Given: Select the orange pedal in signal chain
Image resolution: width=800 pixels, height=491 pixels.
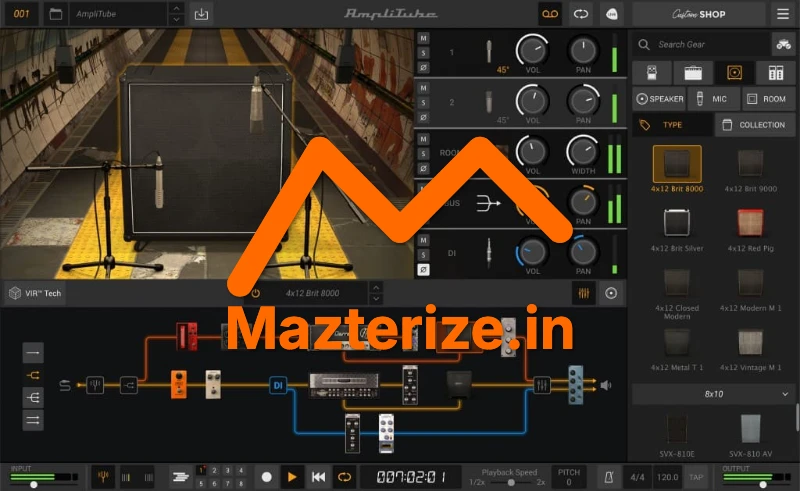Looking at the screenshot, I should (x=179, y=384).
